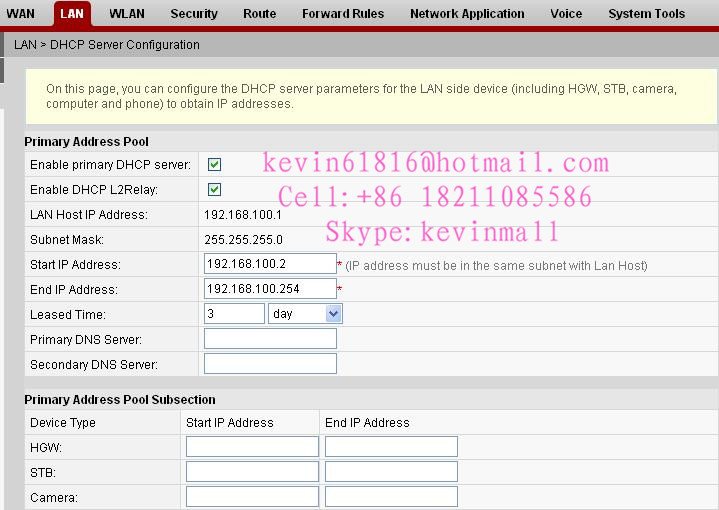Select the active LAN tab

72,14
